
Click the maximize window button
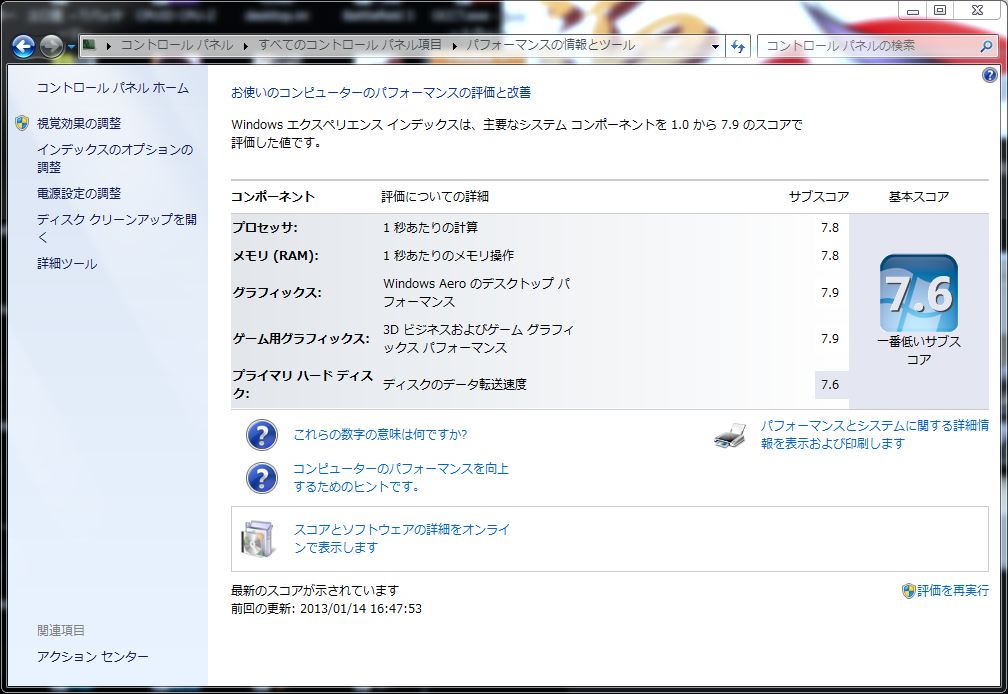pos(940,10)
